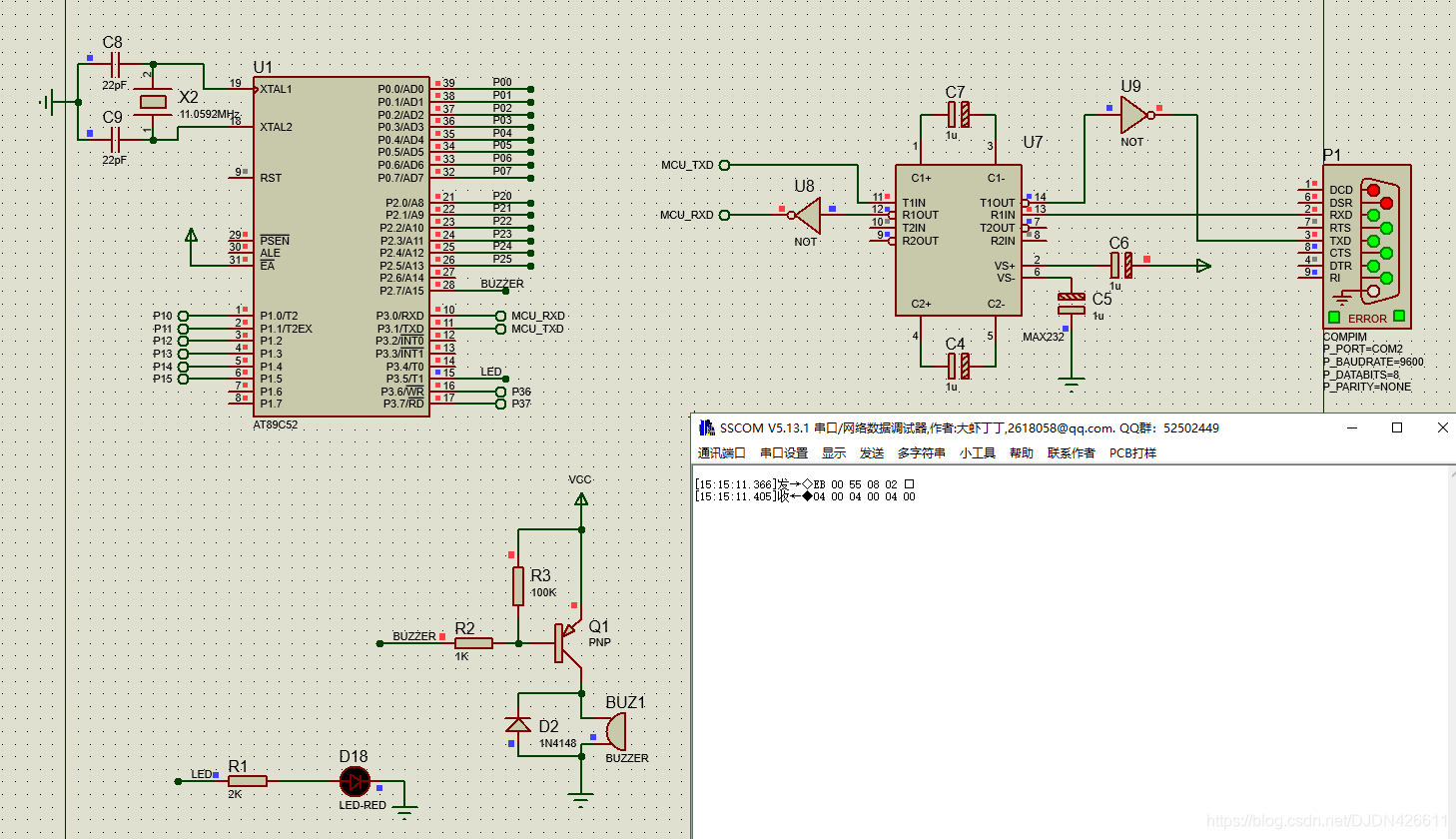Select capacitor C6 on VS+ line
Image resolution: width=1456 pixels, height=839 pixels.
[x=1121, y=266]
